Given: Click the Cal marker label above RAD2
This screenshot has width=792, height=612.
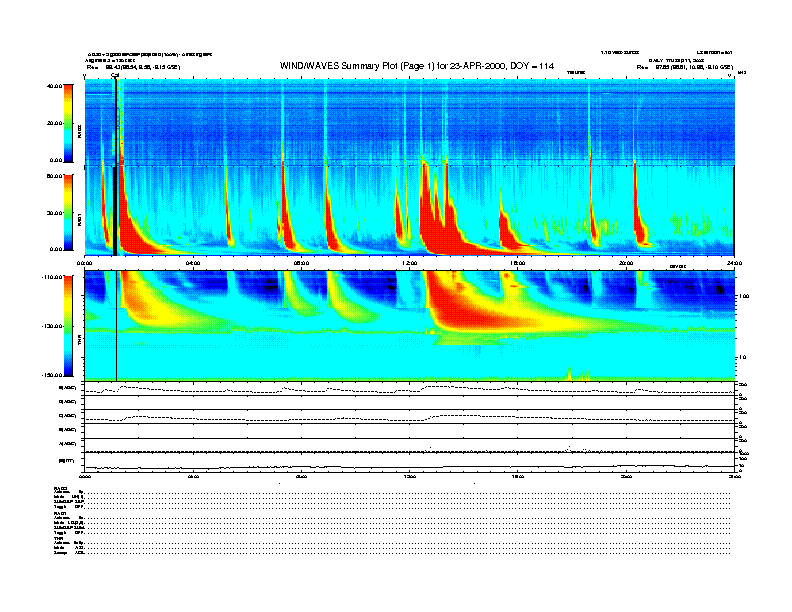Looking at the screenshot, I should pos(115,76).
